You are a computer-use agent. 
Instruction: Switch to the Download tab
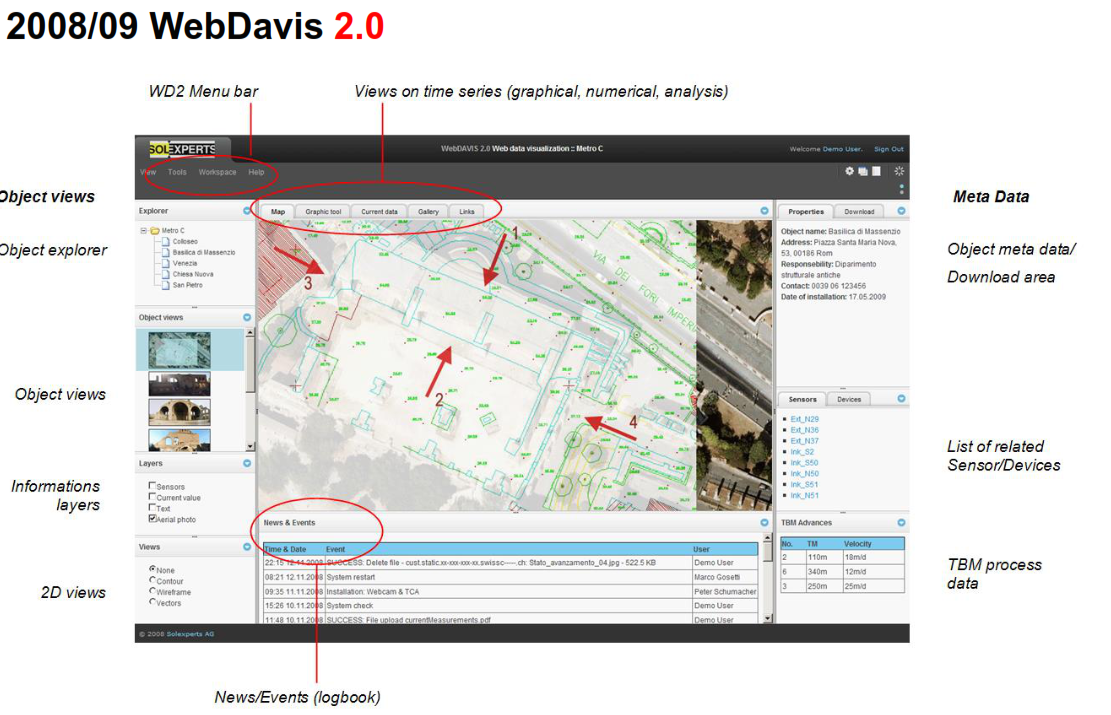(x=859, y=211)
